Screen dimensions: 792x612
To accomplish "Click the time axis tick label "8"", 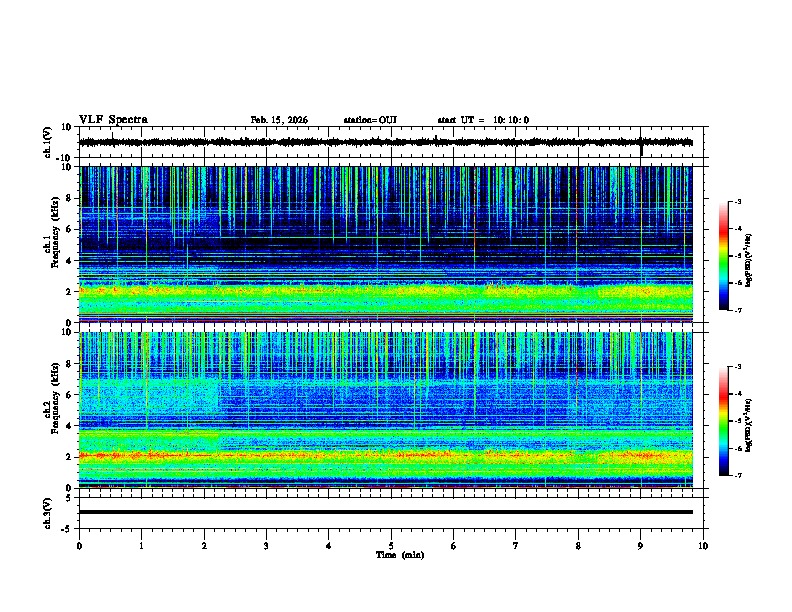I will click(x=578, y=546).
